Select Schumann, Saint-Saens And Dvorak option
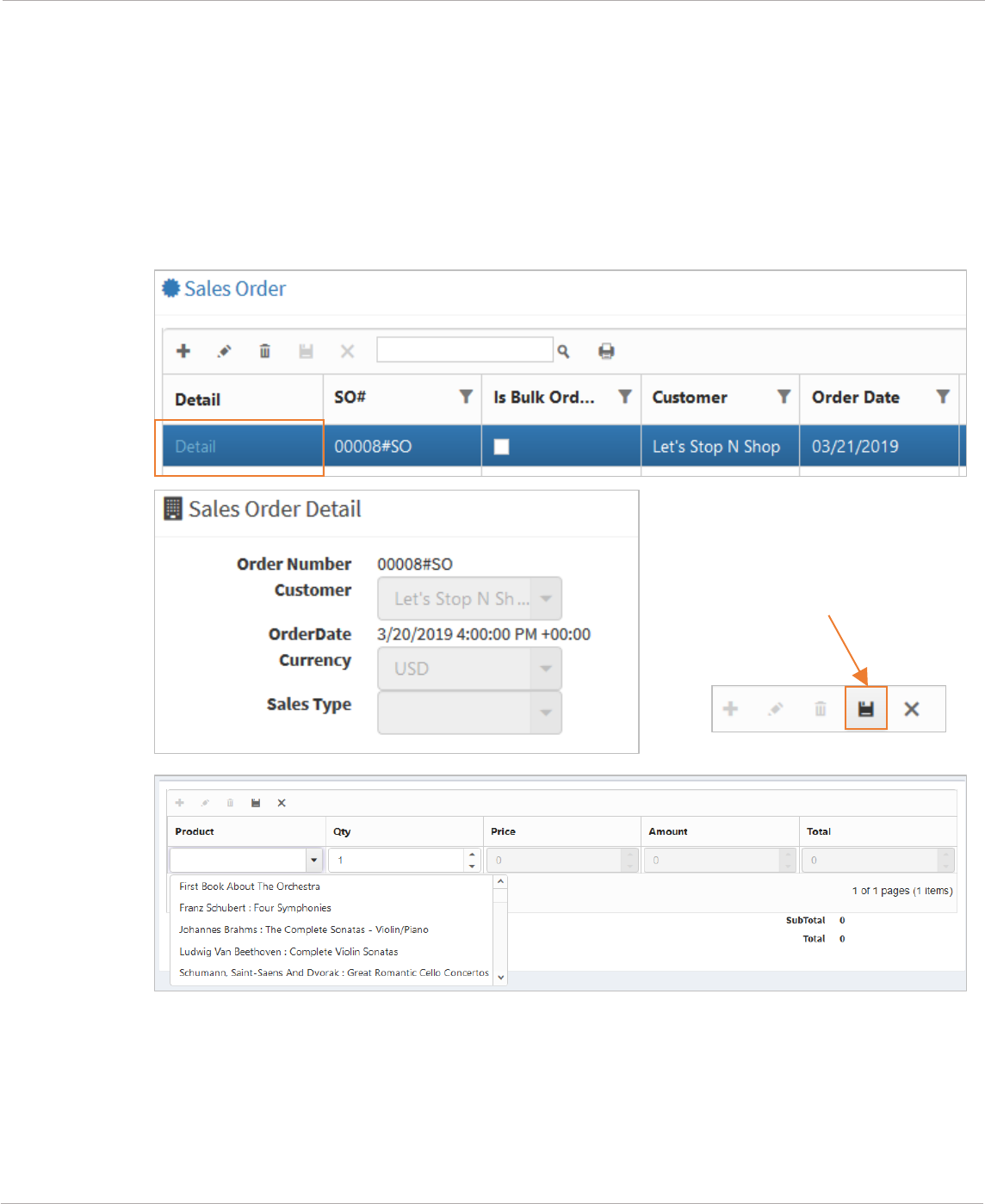Viewport: 985px width, 1204px height. pos(334,972)
